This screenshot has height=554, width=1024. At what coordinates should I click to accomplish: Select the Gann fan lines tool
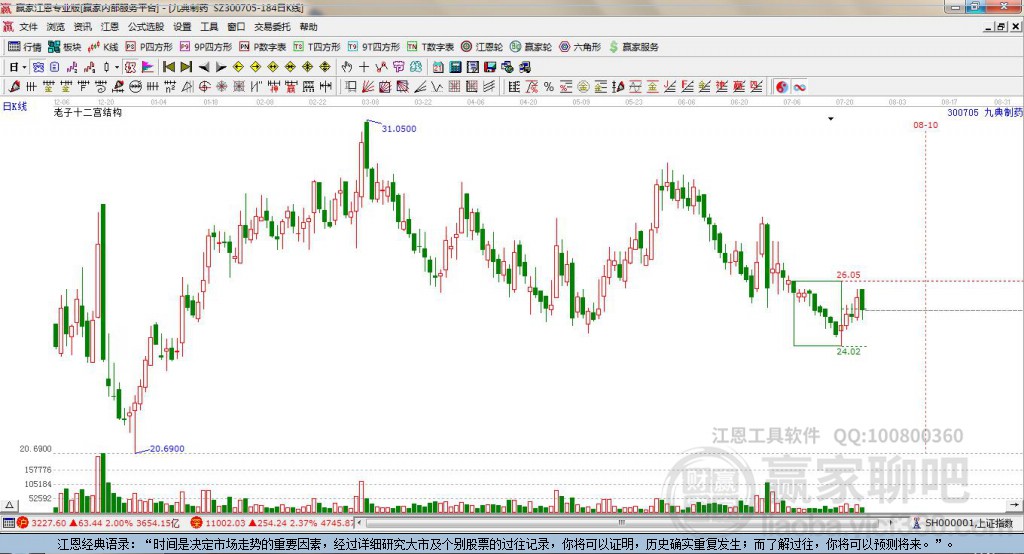pos(368,86)
